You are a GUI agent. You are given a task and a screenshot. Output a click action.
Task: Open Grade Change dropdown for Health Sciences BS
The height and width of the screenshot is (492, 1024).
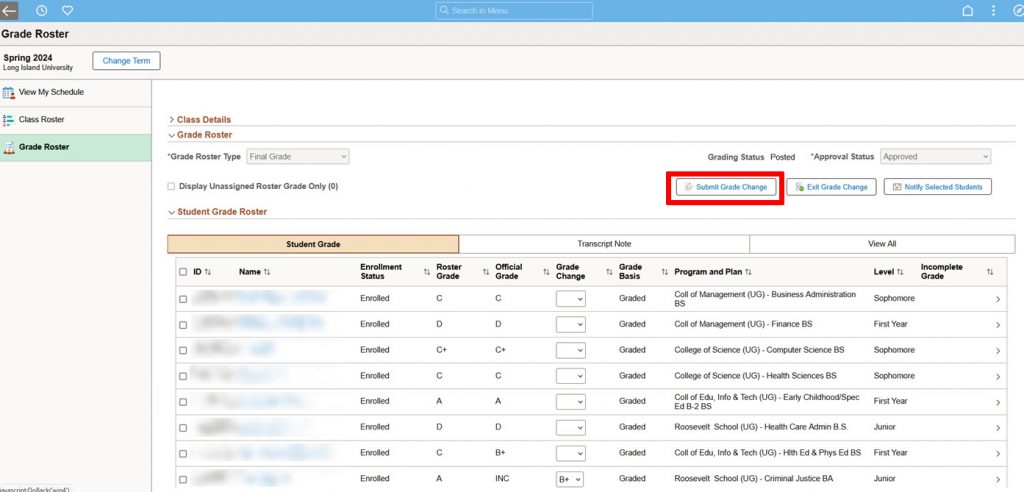pyautogui.click(x=571, y=376)
